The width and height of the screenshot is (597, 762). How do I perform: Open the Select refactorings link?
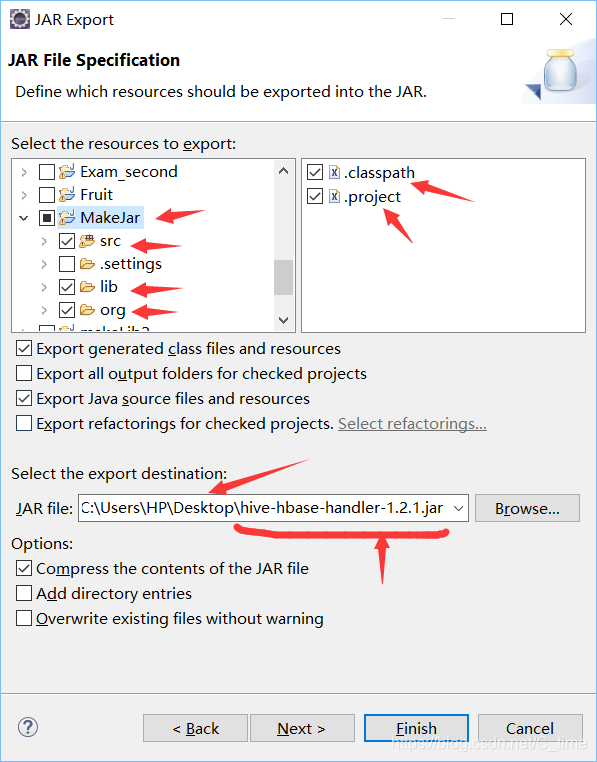tap(412, 424)
